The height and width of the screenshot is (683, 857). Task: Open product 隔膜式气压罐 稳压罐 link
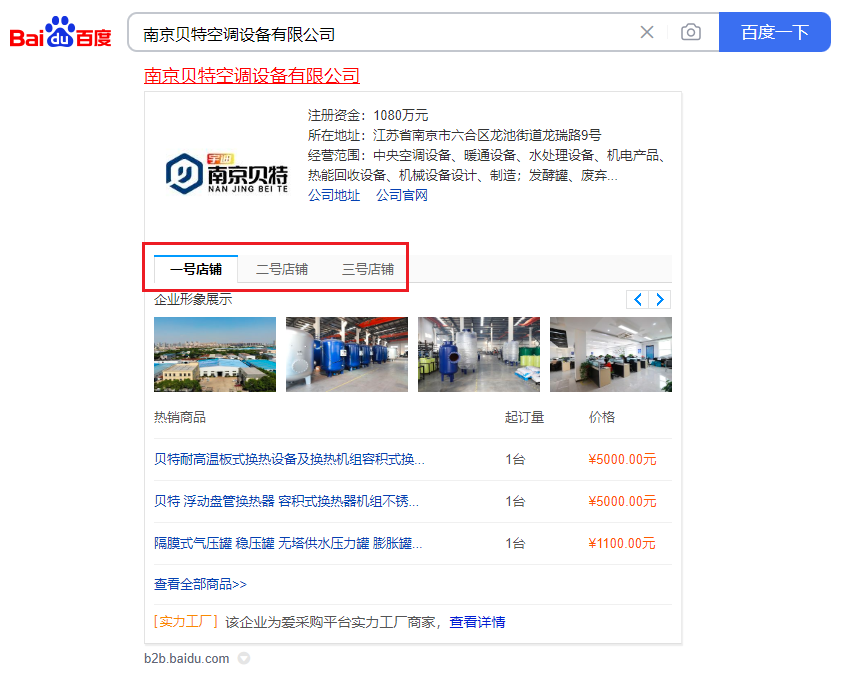pyautogui.click(x=288, y=543)
